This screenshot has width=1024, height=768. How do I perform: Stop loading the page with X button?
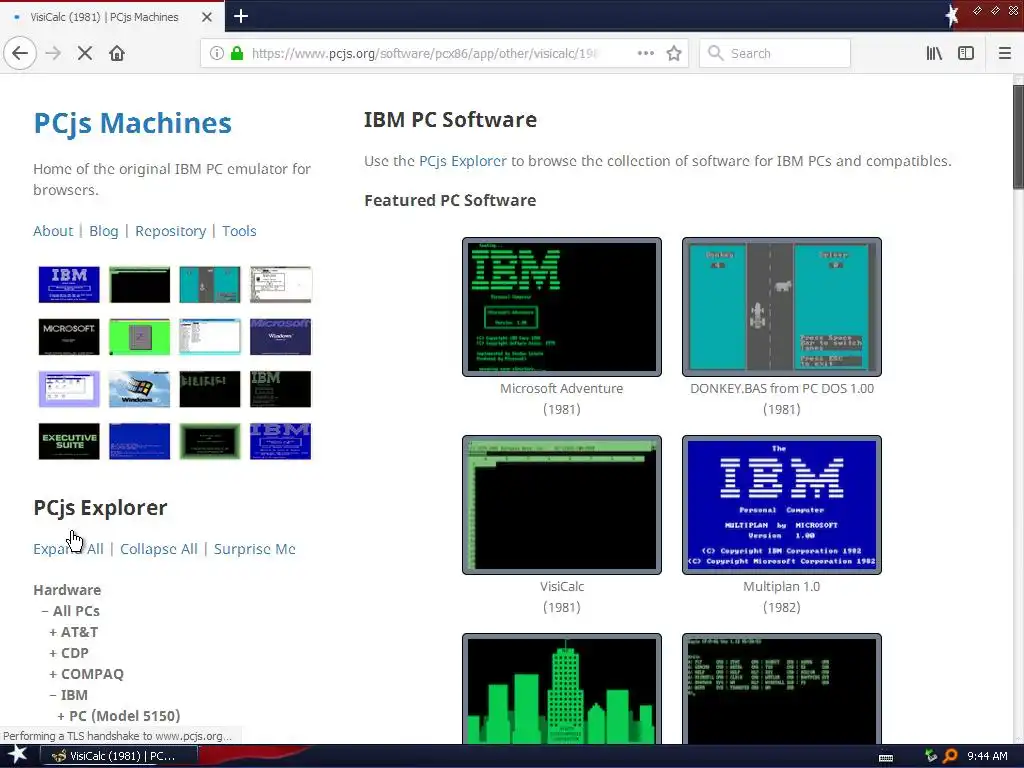pyautogui.click(x=85, y=54)
